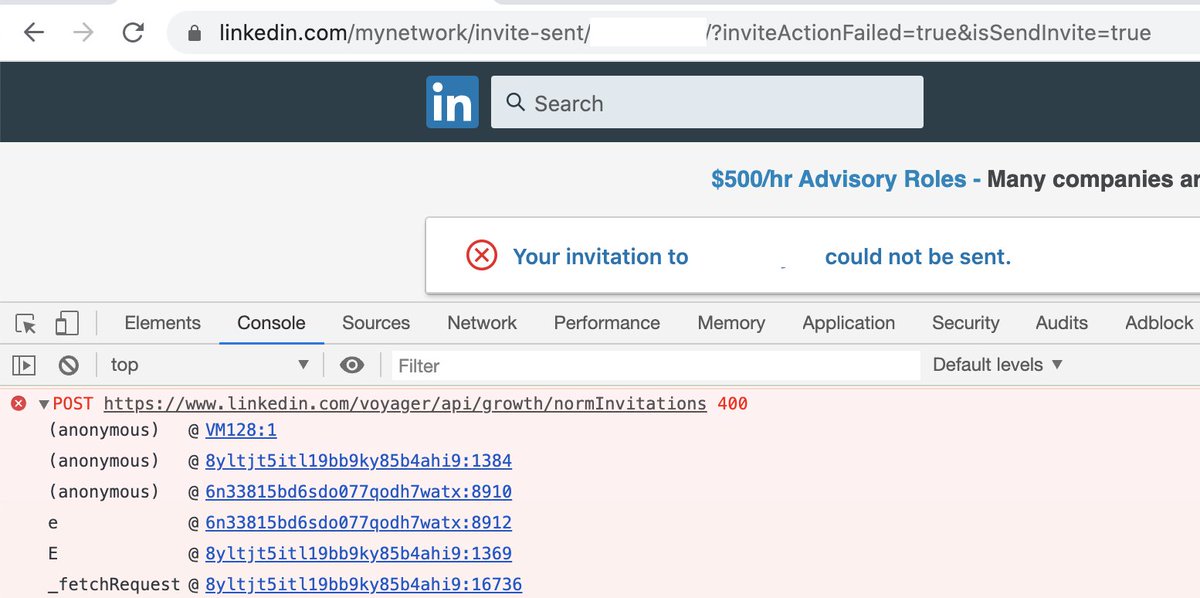The image size is (1200, 598).
Task: Click 'Many companies' ad description text
Action: tap(1093, 180)
